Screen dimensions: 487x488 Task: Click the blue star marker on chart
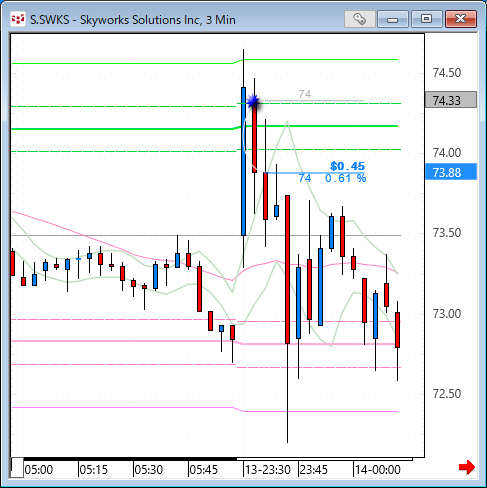pyautogui.click(x=254, y=101)
